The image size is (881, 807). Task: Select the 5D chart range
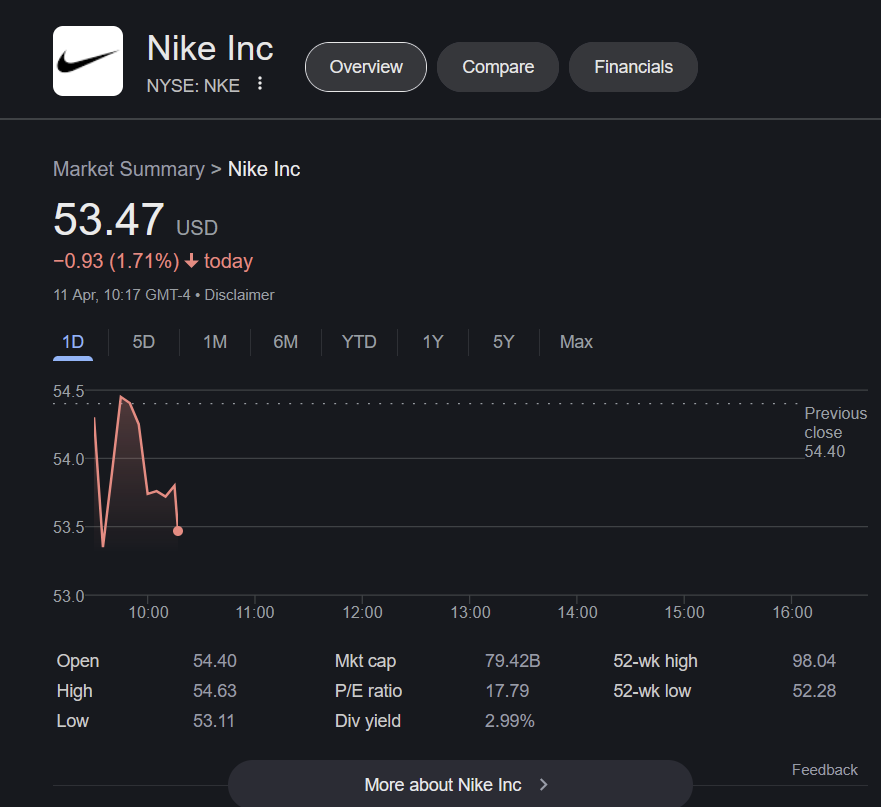point(143,342)
